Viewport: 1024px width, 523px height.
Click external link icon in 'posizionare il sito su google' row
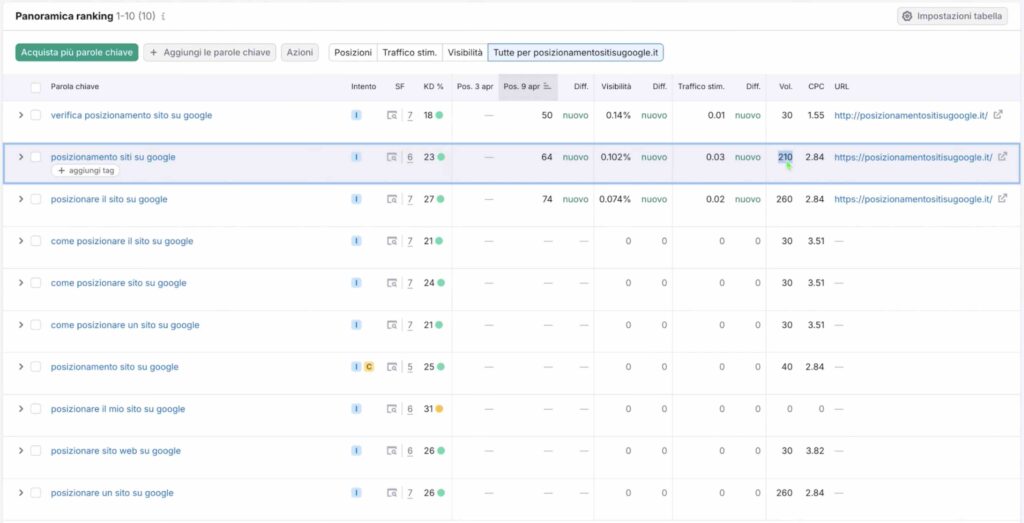1002,199
